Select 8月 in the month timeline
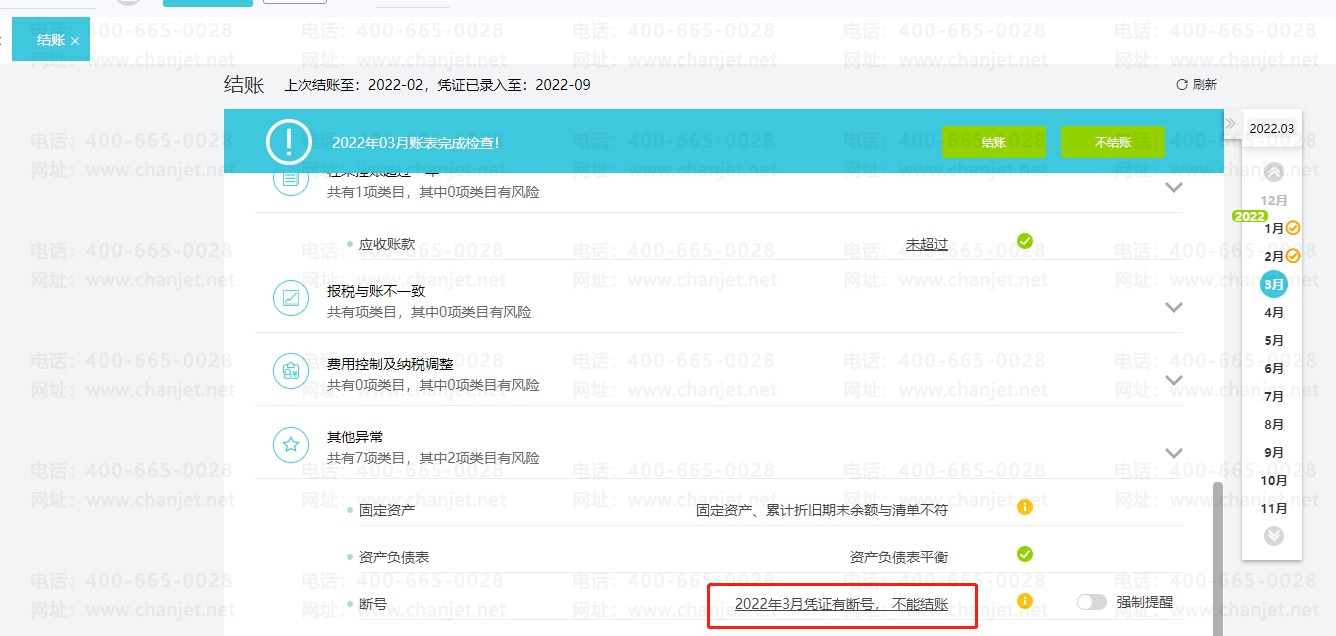Viewport: 1336px width, 636px height. [1274, 424]
